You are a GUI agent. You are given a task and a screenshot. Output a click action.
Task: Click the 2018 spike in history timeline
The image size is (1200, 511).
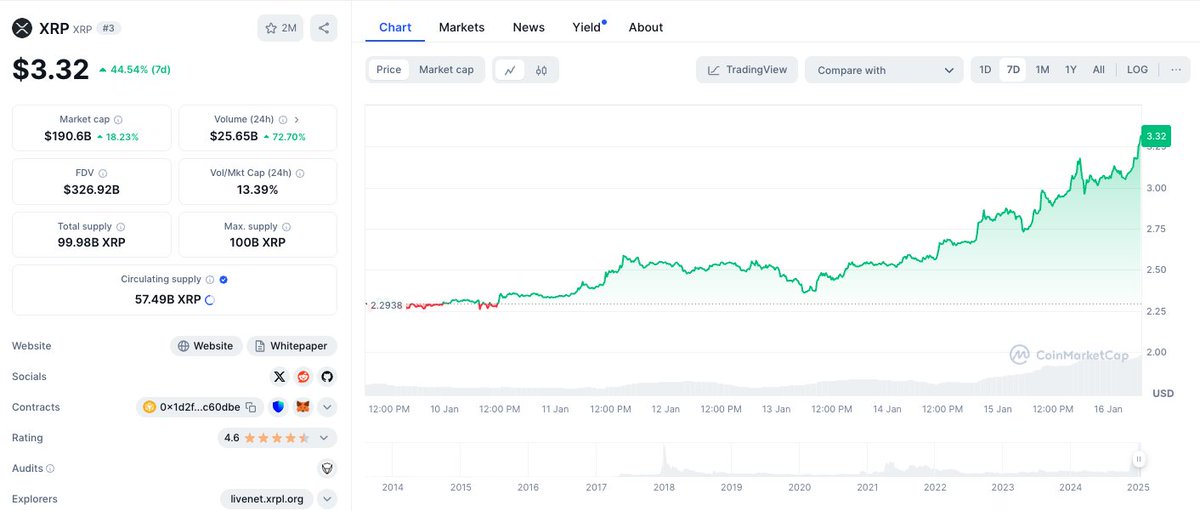point(664,460)
